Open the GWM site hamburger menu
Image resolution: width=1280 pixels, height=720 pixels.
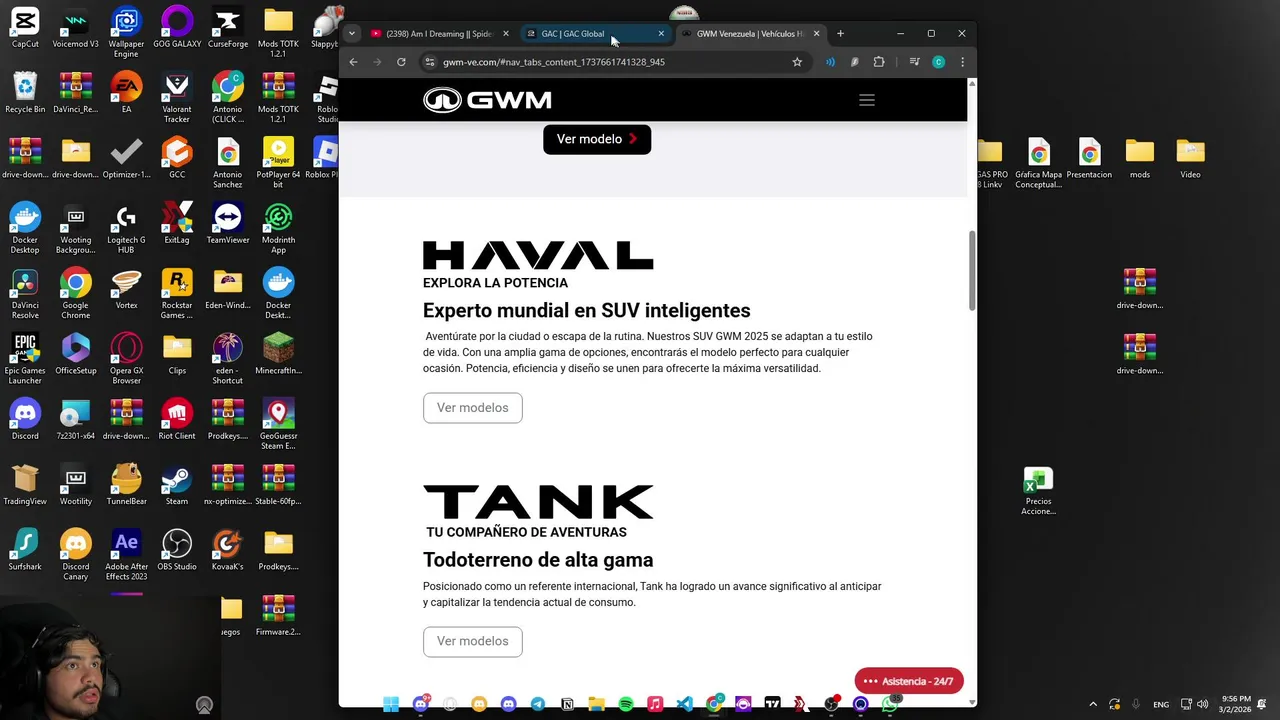(x=867, y=100)
